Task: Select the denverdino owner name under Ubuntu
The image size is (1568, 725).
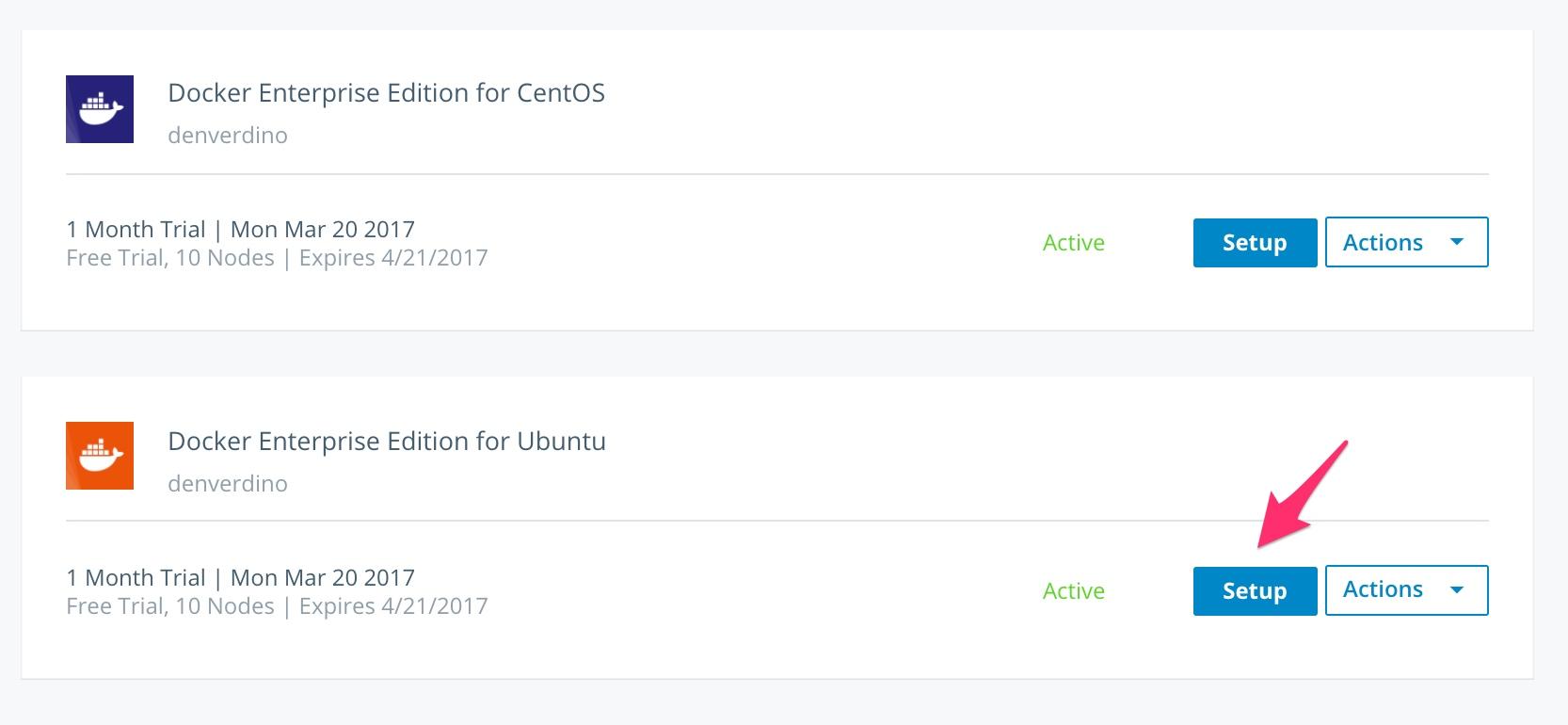Action: coord(228,483)
